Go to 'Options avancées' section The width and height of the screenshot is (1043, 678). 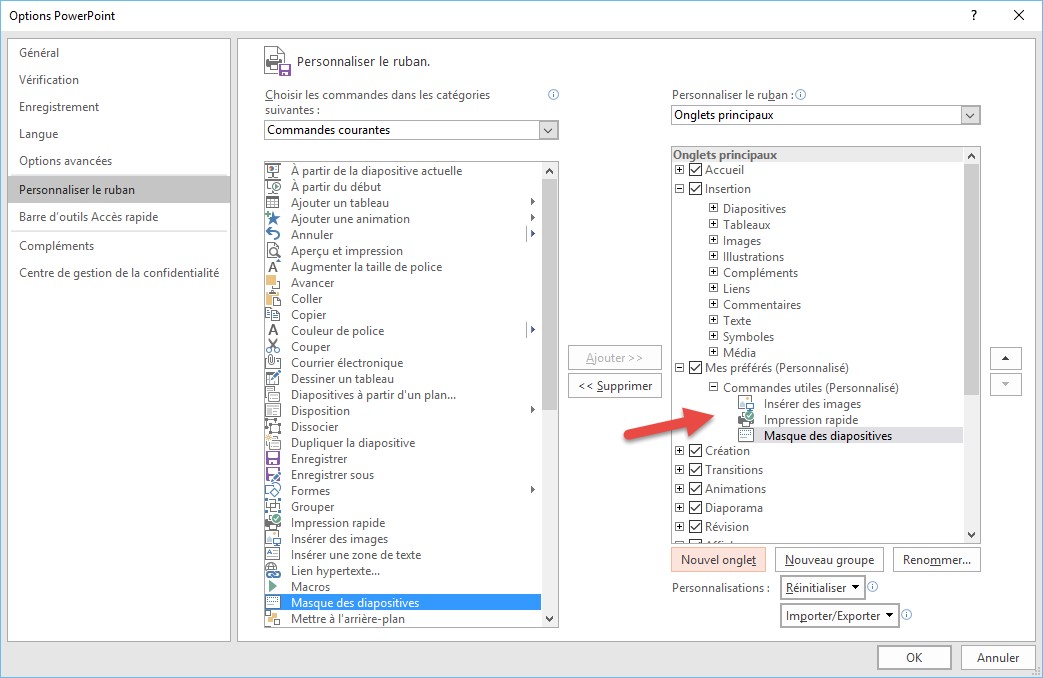point(119,161)
